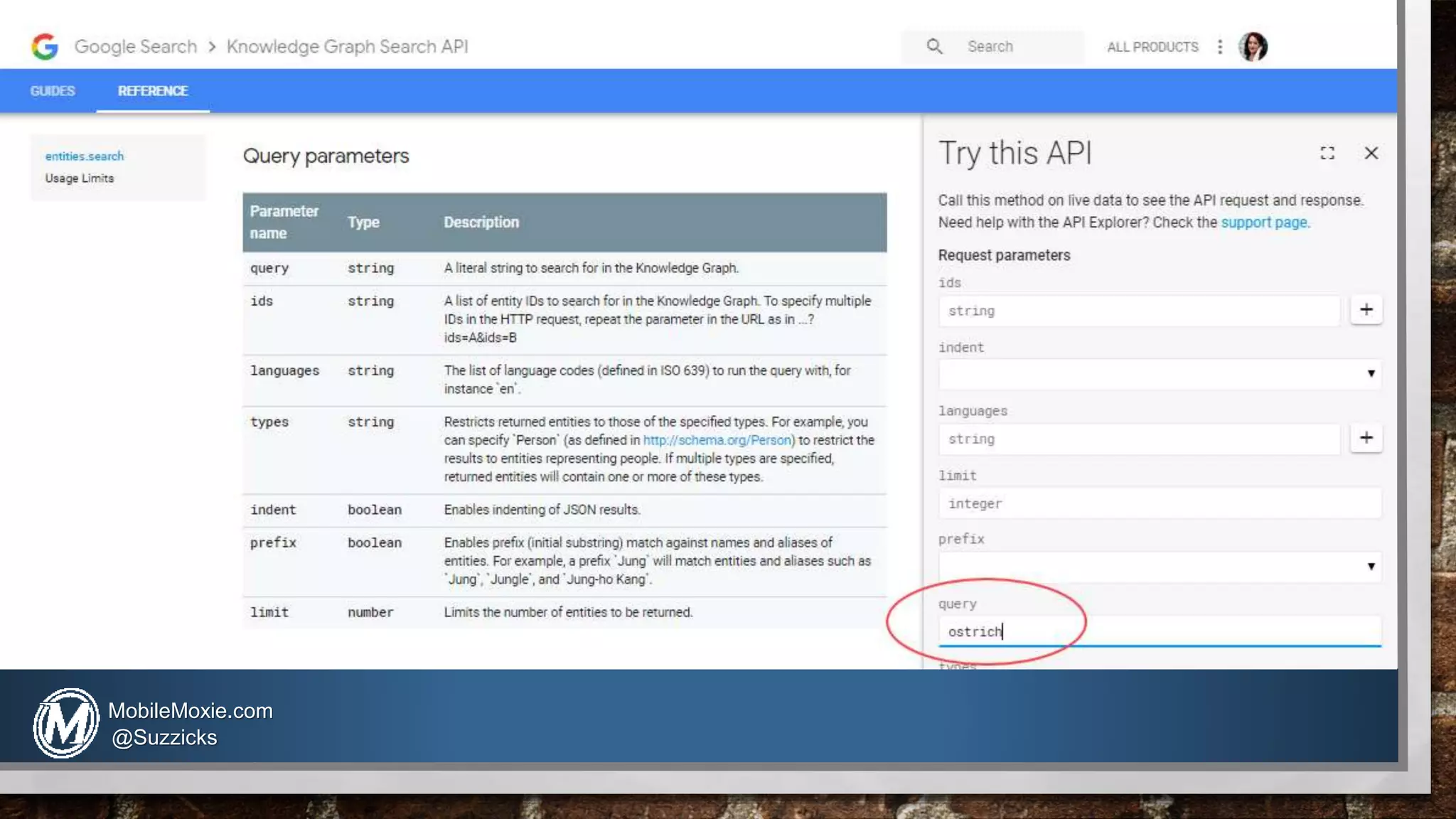Click the limit integer field
Viewport: 1456px width, 819px height.
click(1159, 503)
